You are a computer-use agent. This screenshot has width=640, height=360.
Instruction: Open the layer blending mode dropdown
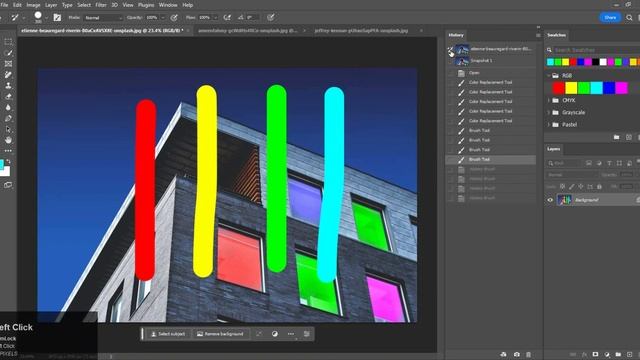pyautogui.click(x=572, y=175)
